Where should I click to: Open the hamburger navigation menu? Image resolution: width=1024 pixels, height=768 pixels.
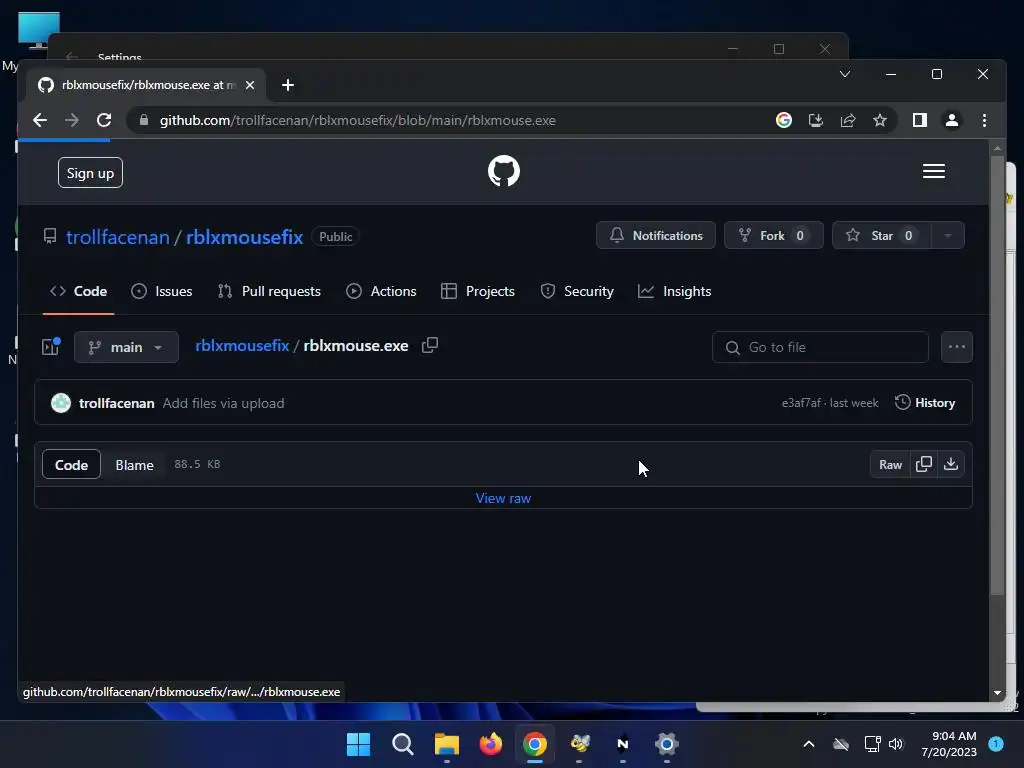pos(933,171)
